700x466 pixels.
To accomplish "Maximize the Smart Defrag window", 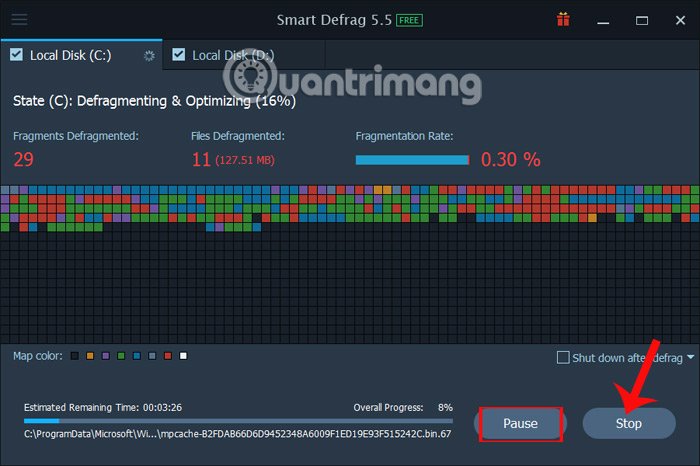I will point(642,21).
